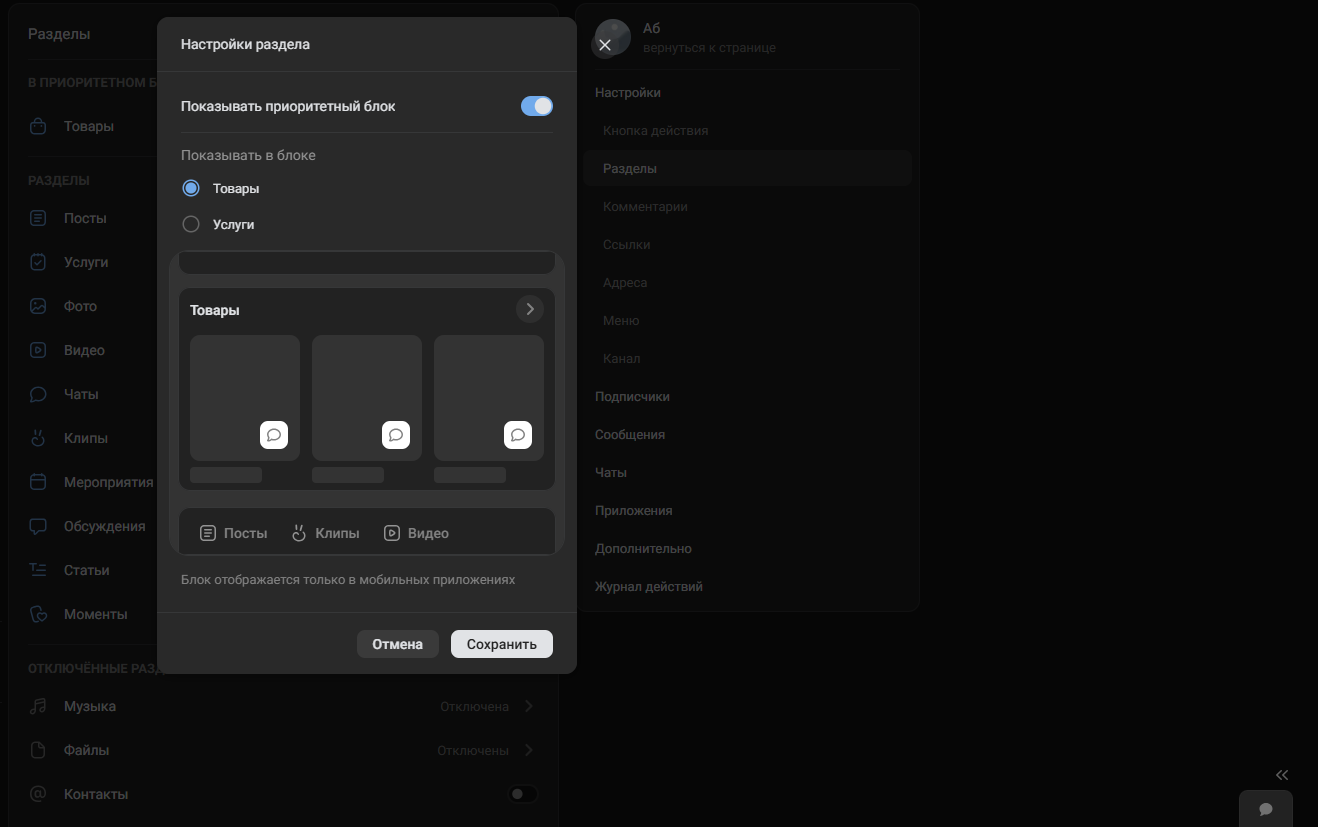Viewport: 1318px width, 827px height.
Task: Open Музыка settings via chevron
Action: point(529,706)
